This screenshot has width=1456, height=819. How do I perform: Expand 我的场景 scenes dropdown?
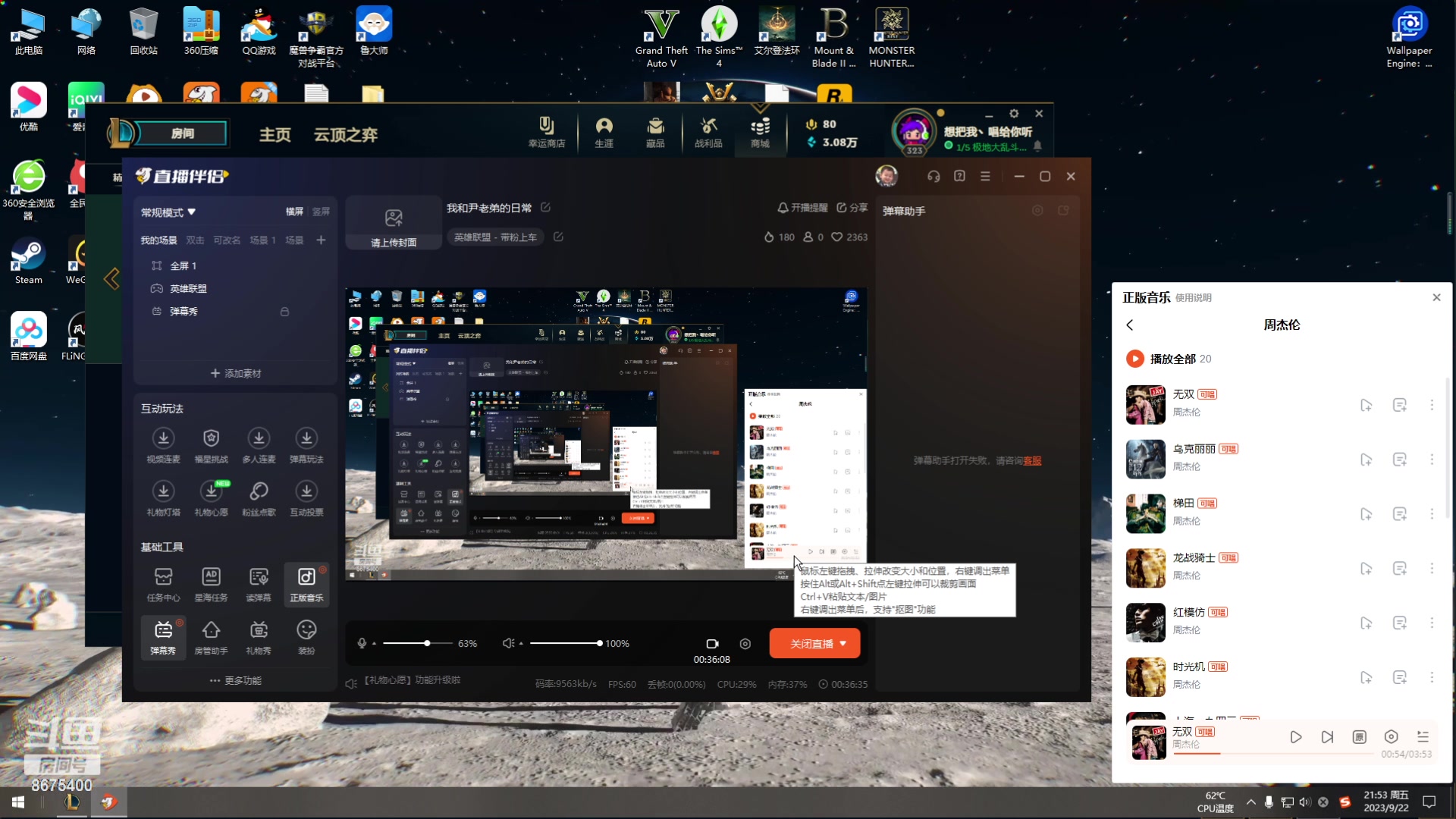pyautogui.click(x=159, y=240)
